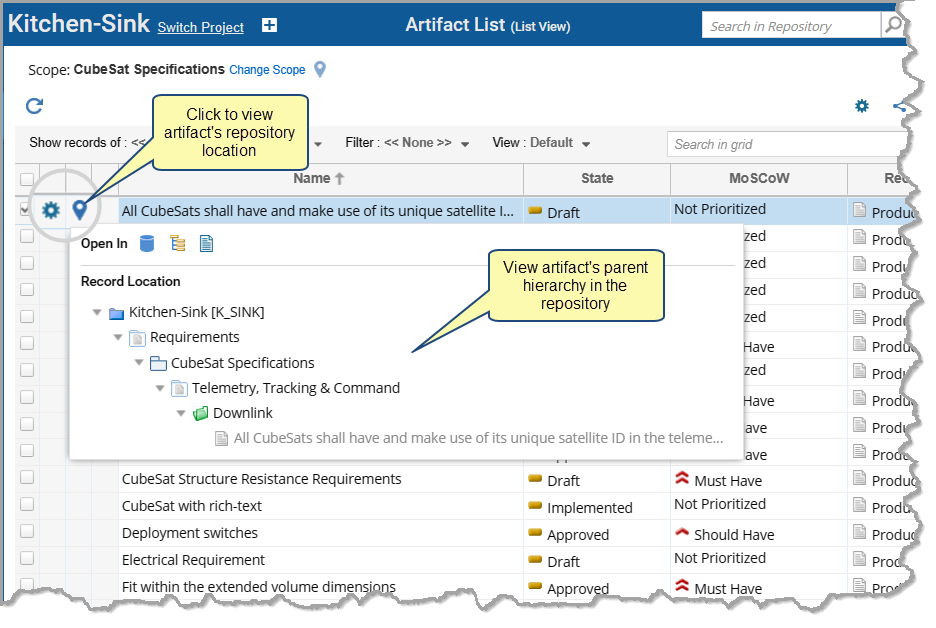This screenshot has width=936, height=628.
Task: Check the Electrical Requirement row
Action: tap(27, 558)
